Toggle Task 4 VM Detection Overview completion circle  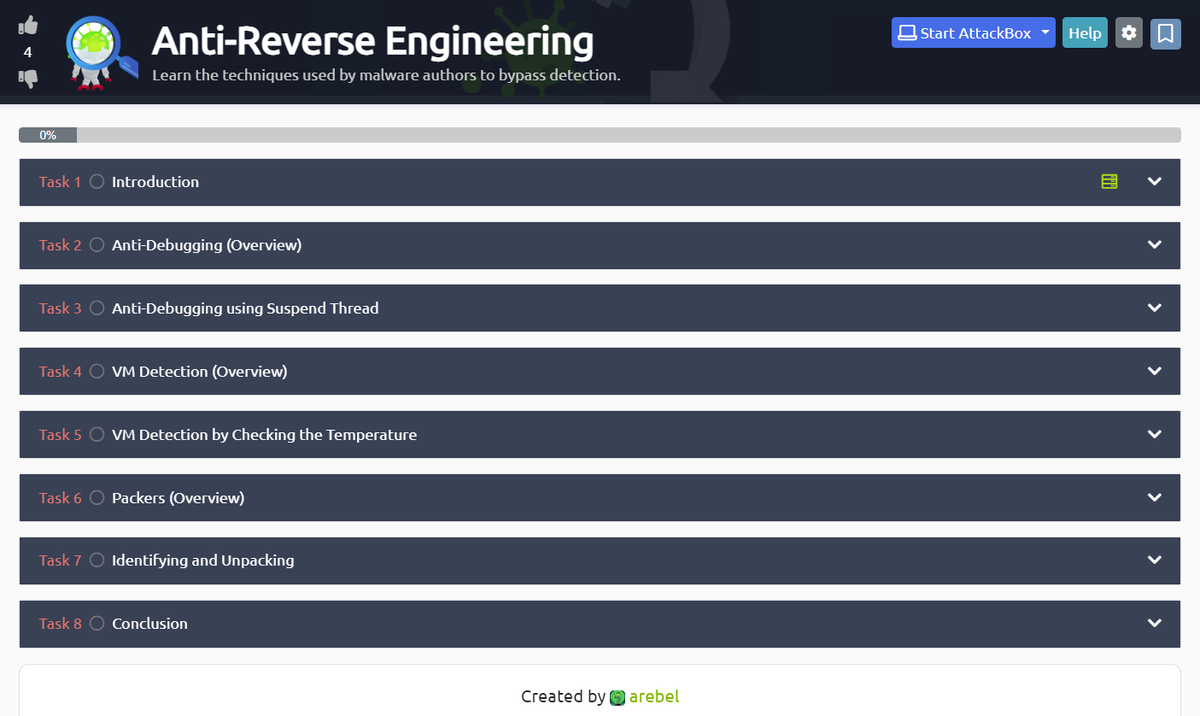[x=97, y=371]
